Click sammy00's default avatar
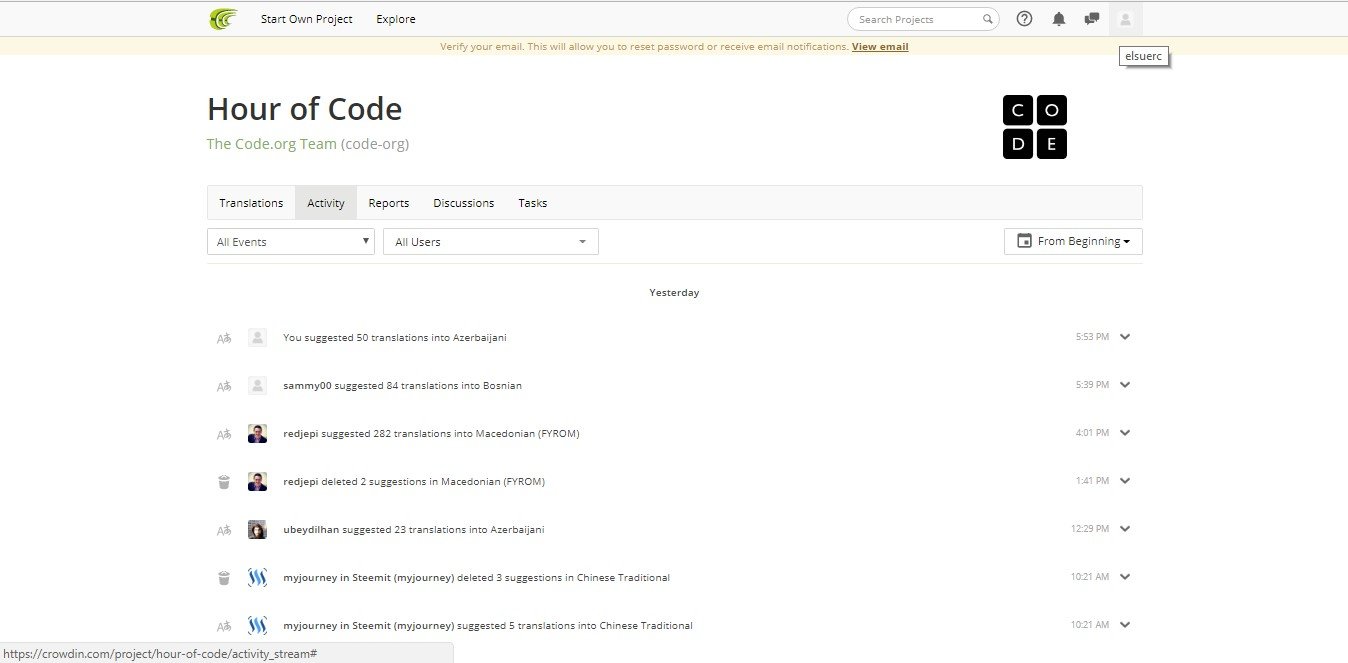Image resolution: width=1348 pixels, height=663 pixels. (x=257, y=385)
